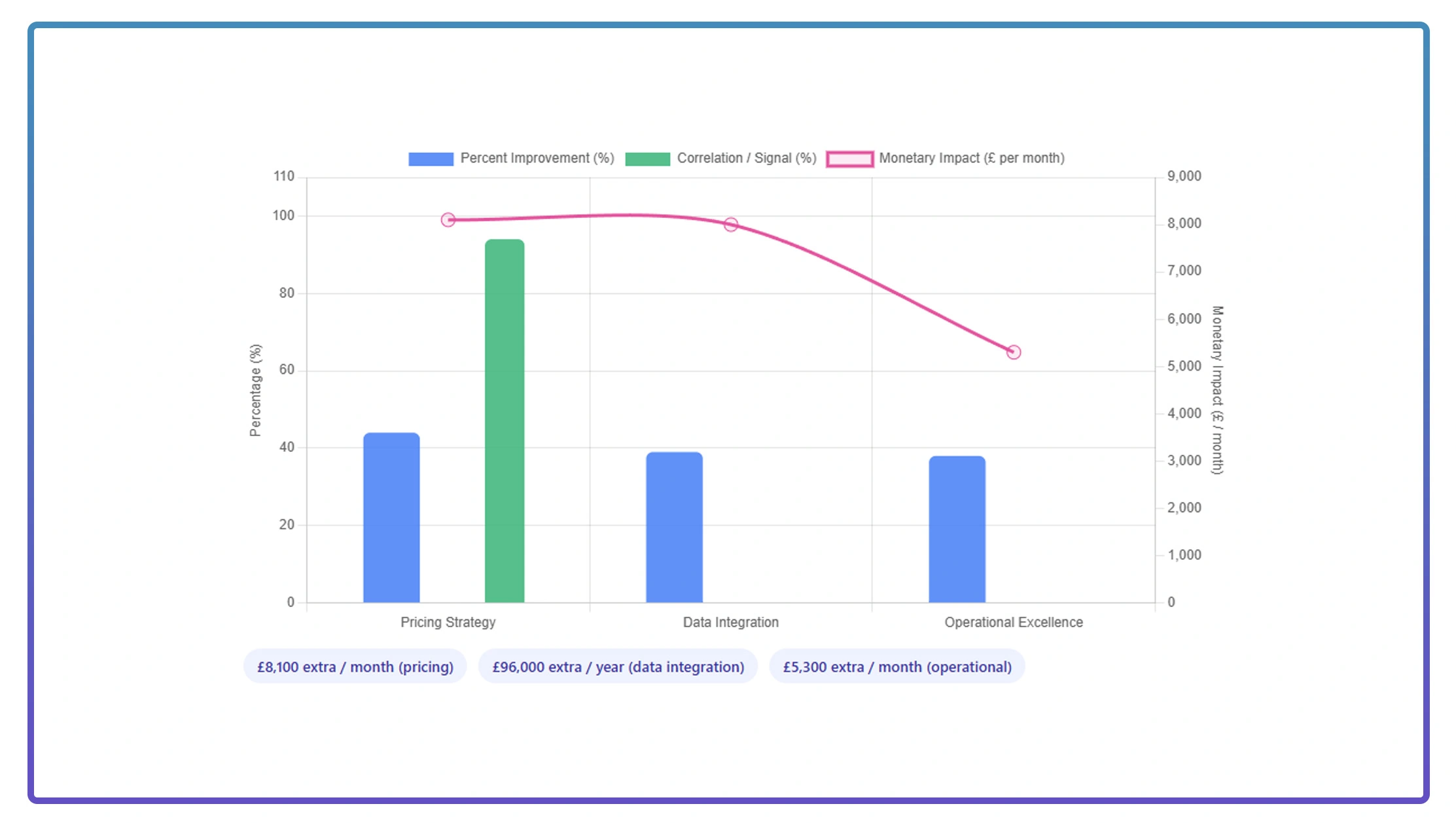This screenshot has width=1456, height=823.
Task: Click the £8,100 extra / month (pricing) badge
Action: click(x=355, y=667)
